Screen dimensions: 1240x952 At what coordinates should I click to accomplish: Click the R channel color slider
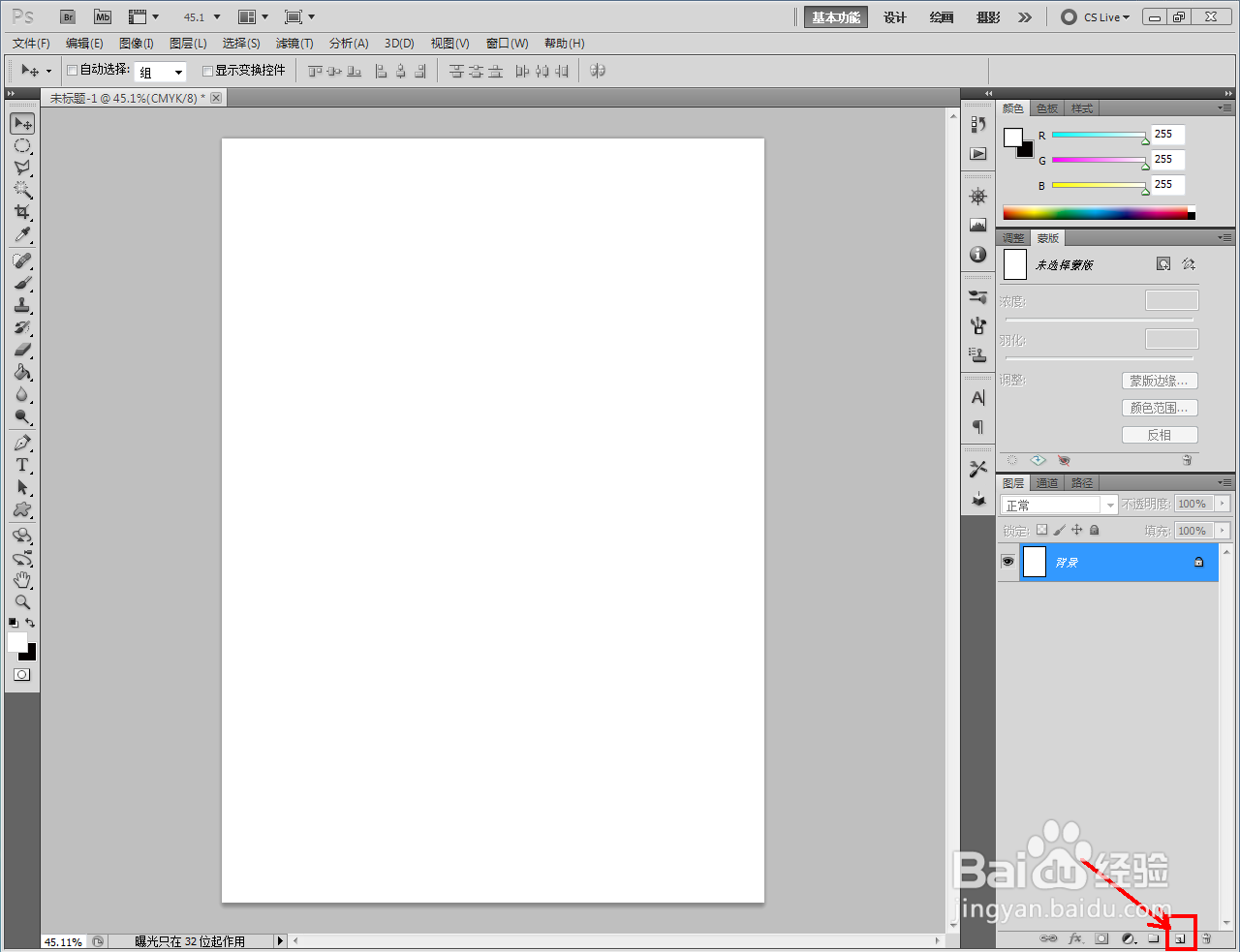[1099, 136]
